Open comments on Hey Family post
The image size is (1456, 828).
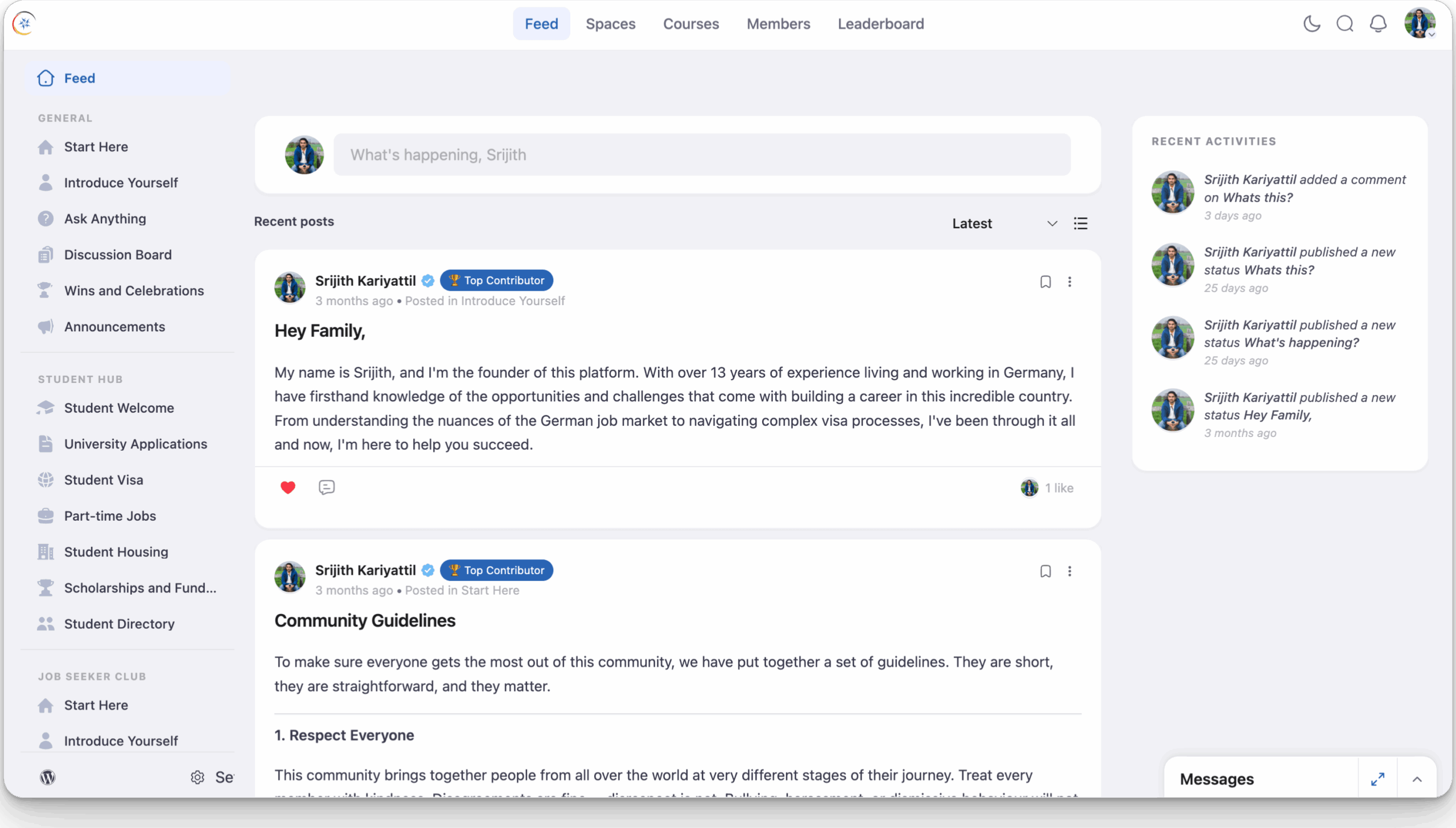point(327,488)
